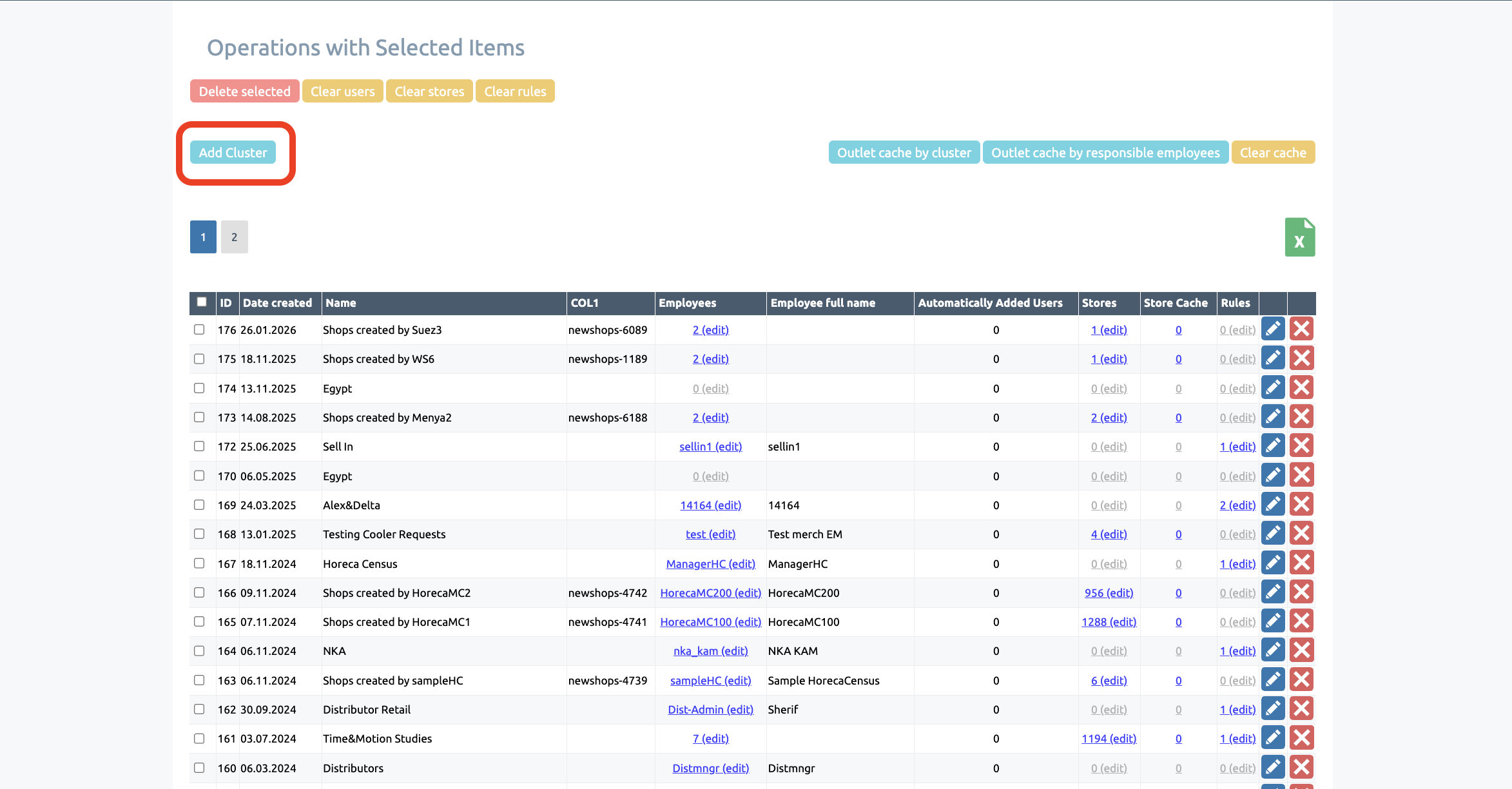This screenshot has height=789, width=1512.
Task: Delete Time&Motion Studies row via X icon
Action: (x=1301, y=738)
